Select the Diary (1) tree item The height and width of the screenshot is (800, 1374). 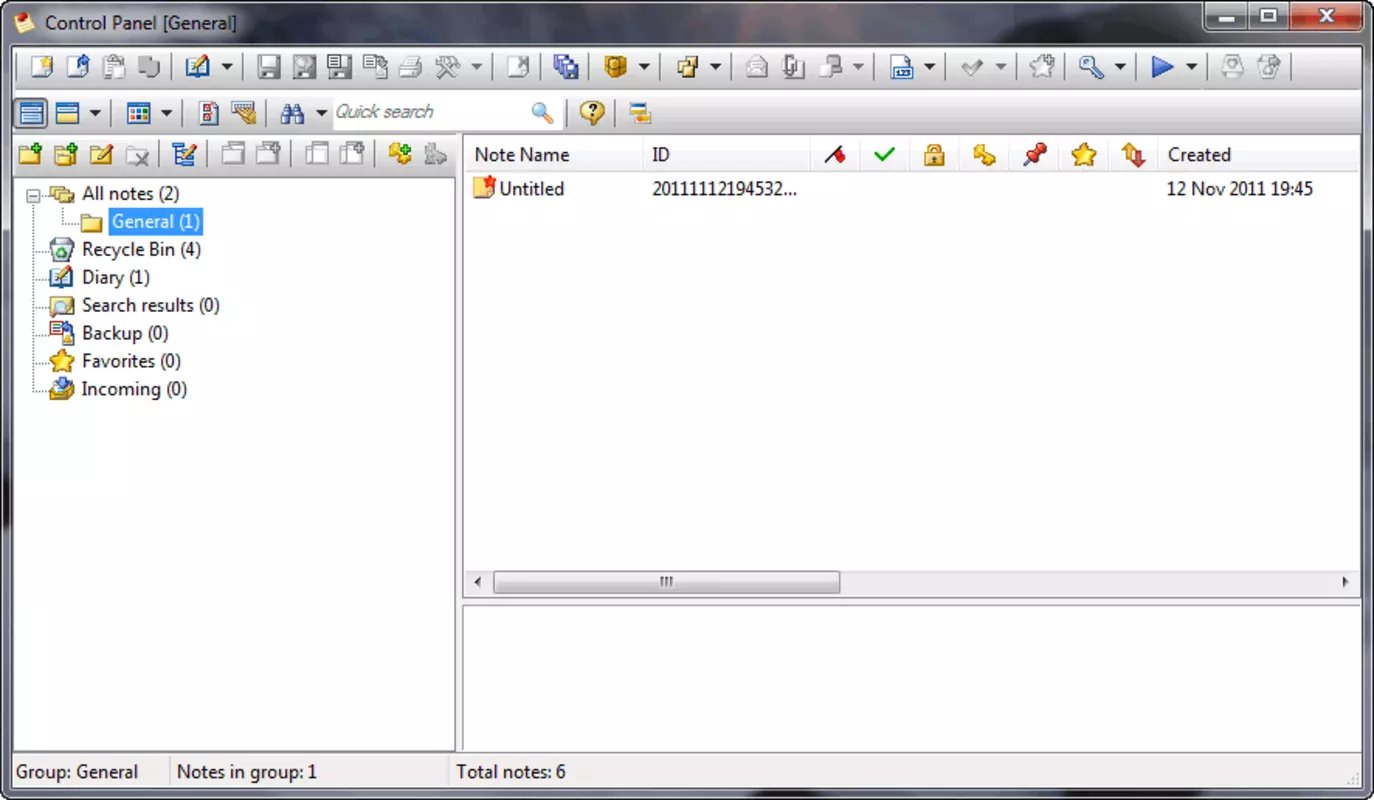click(116, 278)
